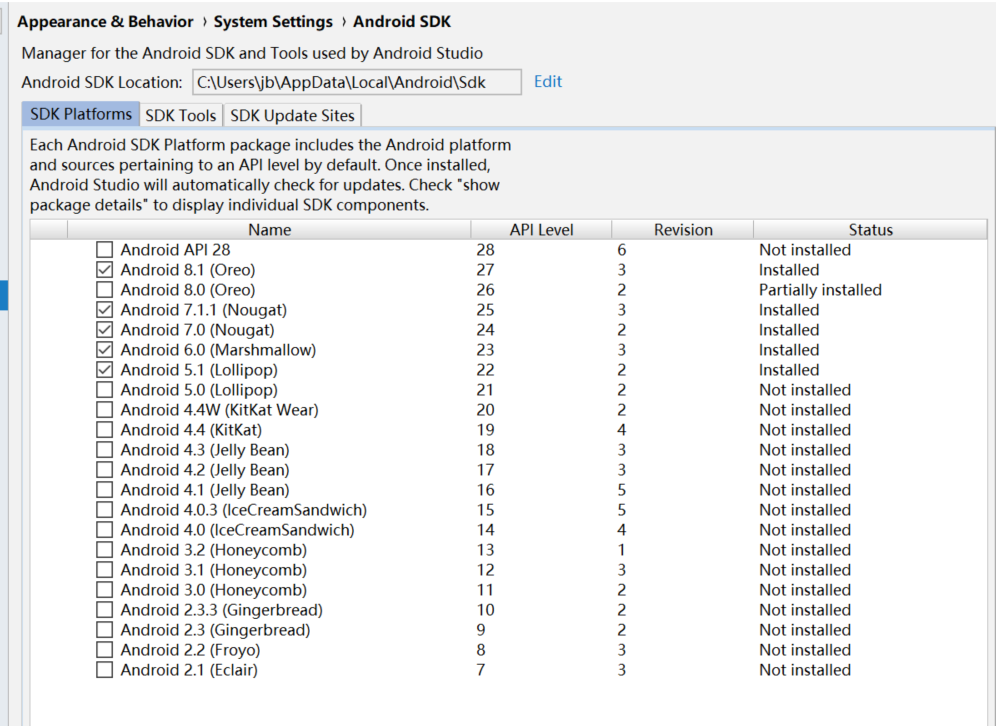
Task: Switch to the SDK Platforms tab
Action: point(81,114)
